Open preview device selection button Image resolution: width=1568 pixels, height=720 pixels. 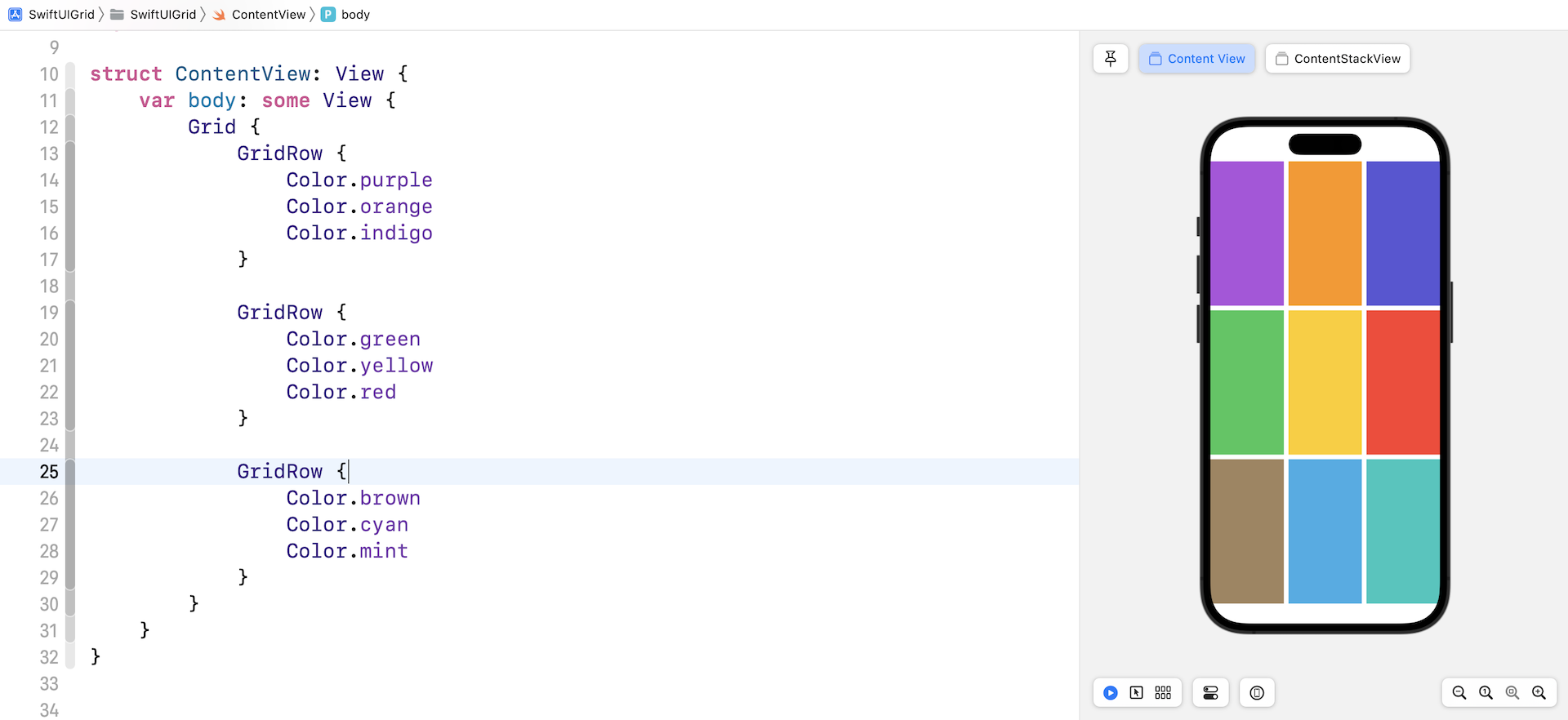[1257, 693]
